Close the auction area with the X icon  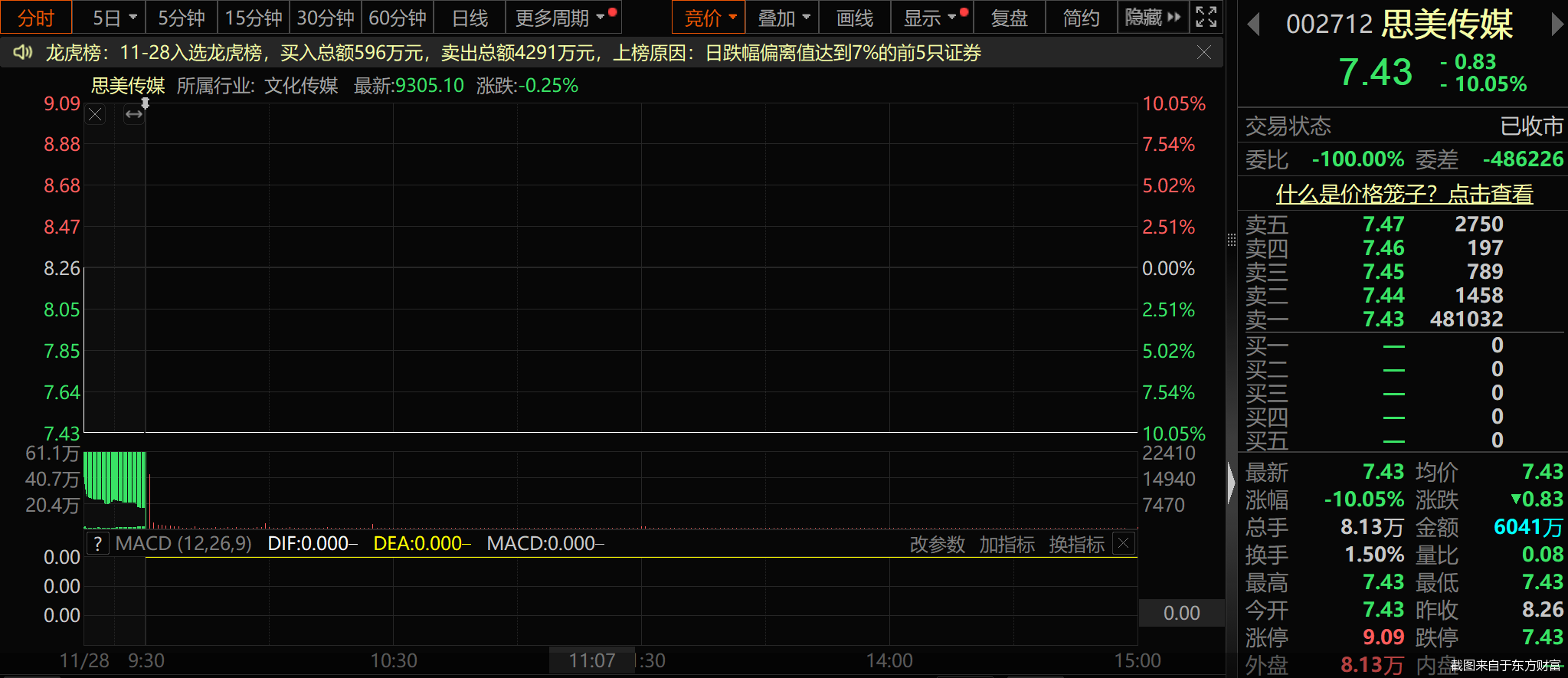[95, 115]
